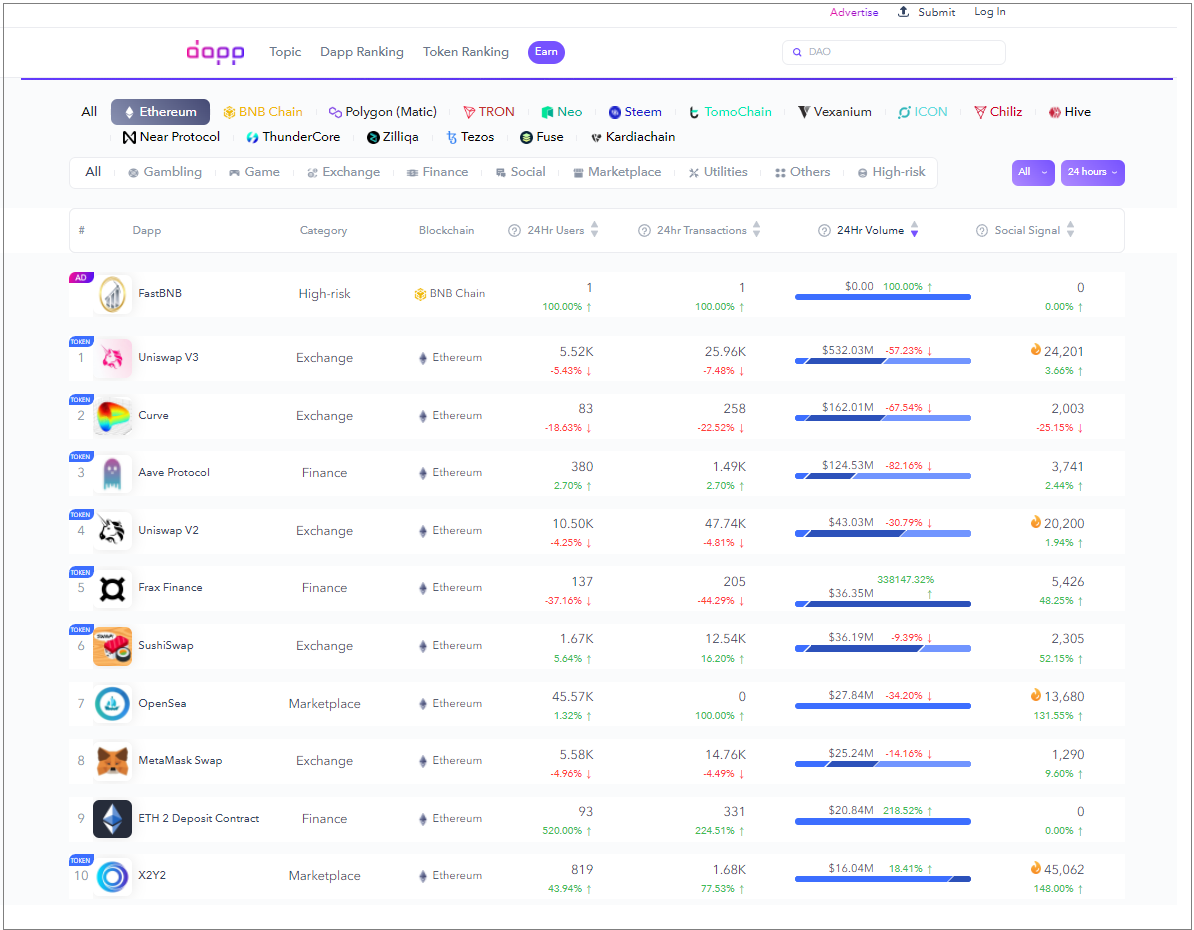Open Dapp Ranking page

(x=362, y=52)
